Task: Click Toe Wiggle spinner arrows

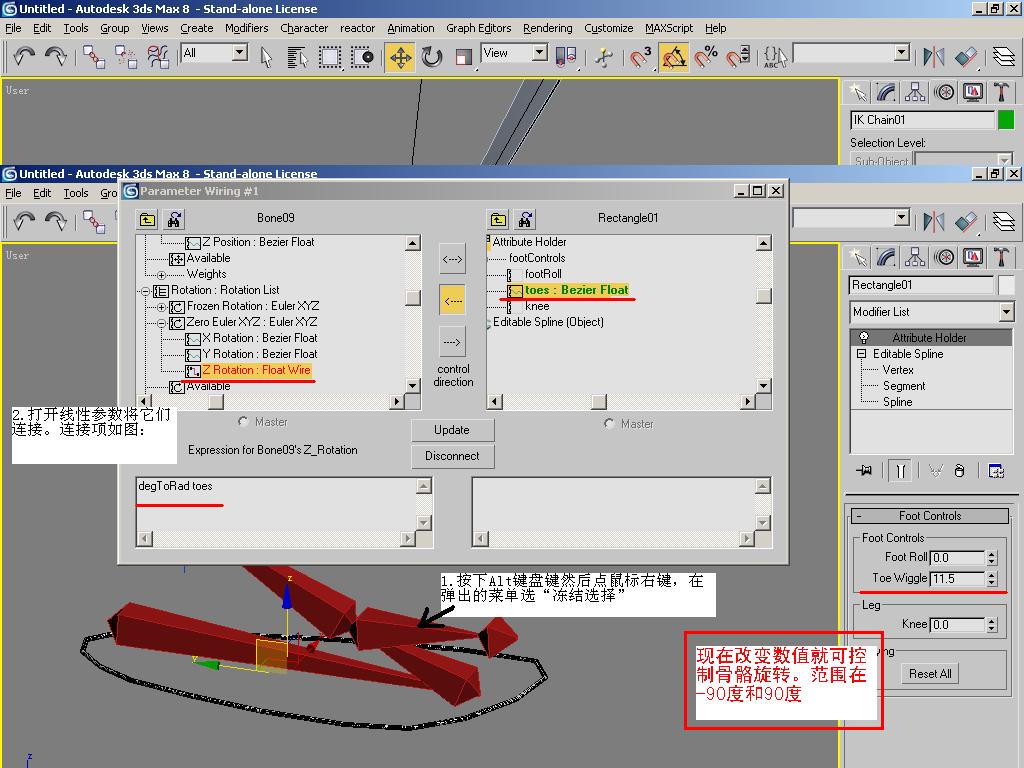Action: (x=991, y=579)
